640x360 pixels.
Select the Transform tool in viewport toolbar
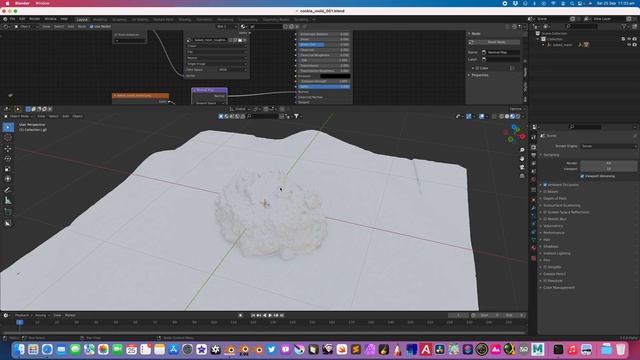click(x=8, y=179)
